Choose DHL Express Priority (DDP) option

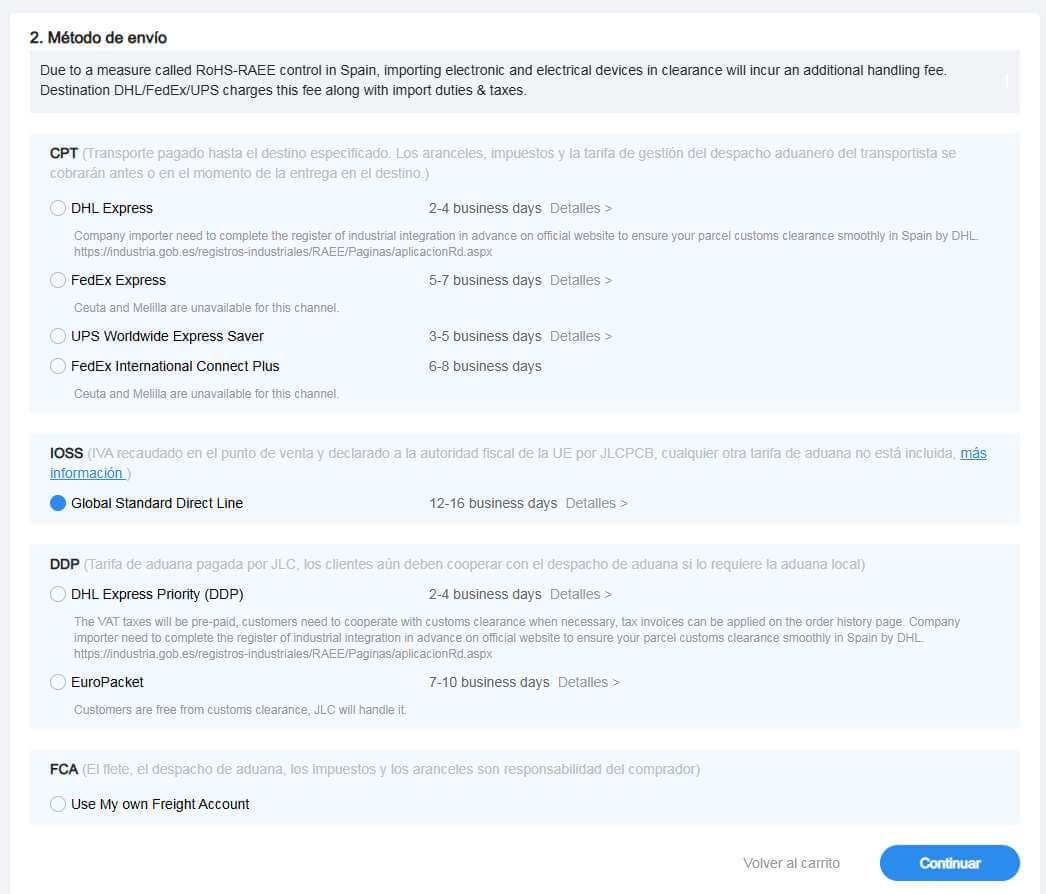(58, 594)
